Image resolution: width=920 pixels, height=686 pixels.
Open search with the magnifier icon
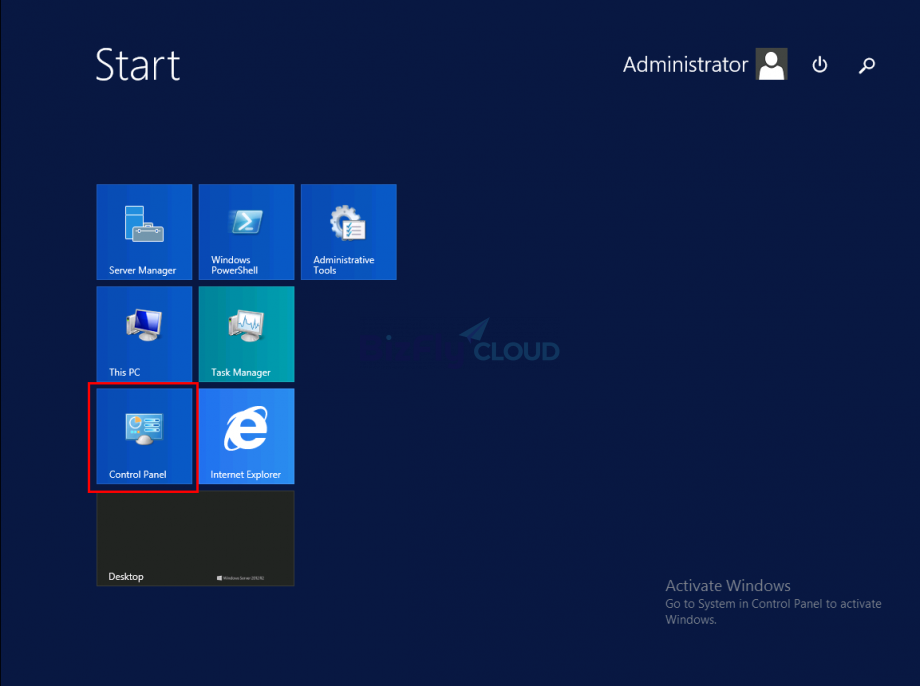click(x=867, y=65)
